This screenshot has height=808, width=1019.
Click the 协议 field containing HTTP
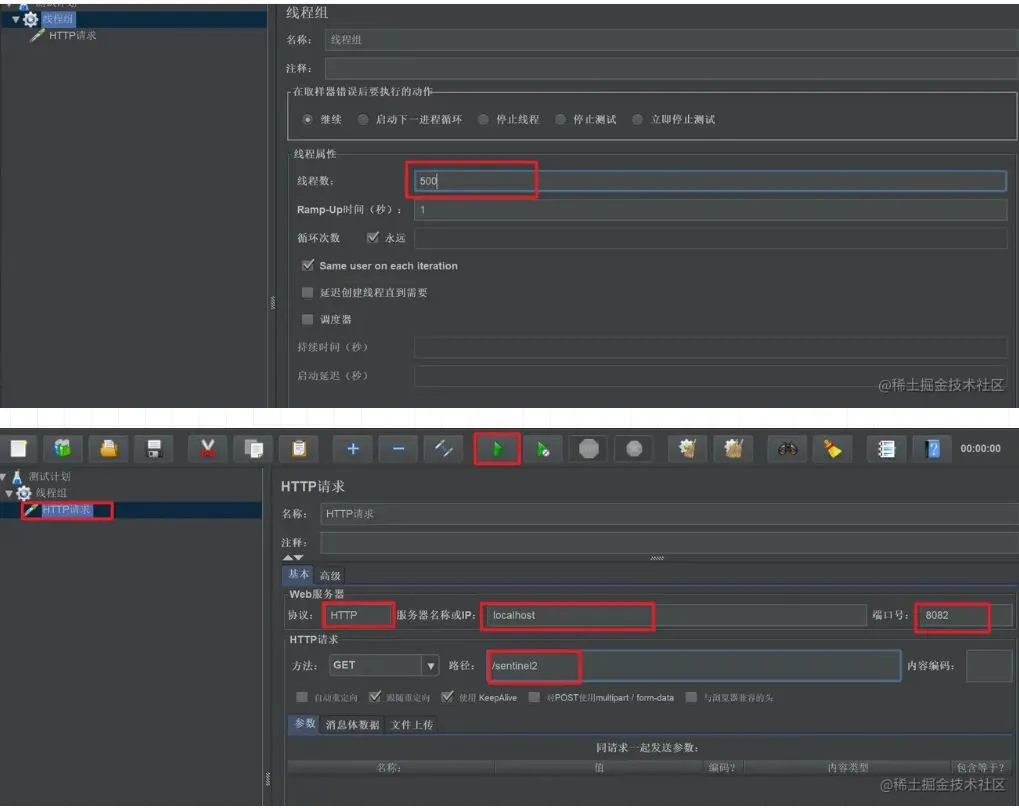(x=358, y=615)
